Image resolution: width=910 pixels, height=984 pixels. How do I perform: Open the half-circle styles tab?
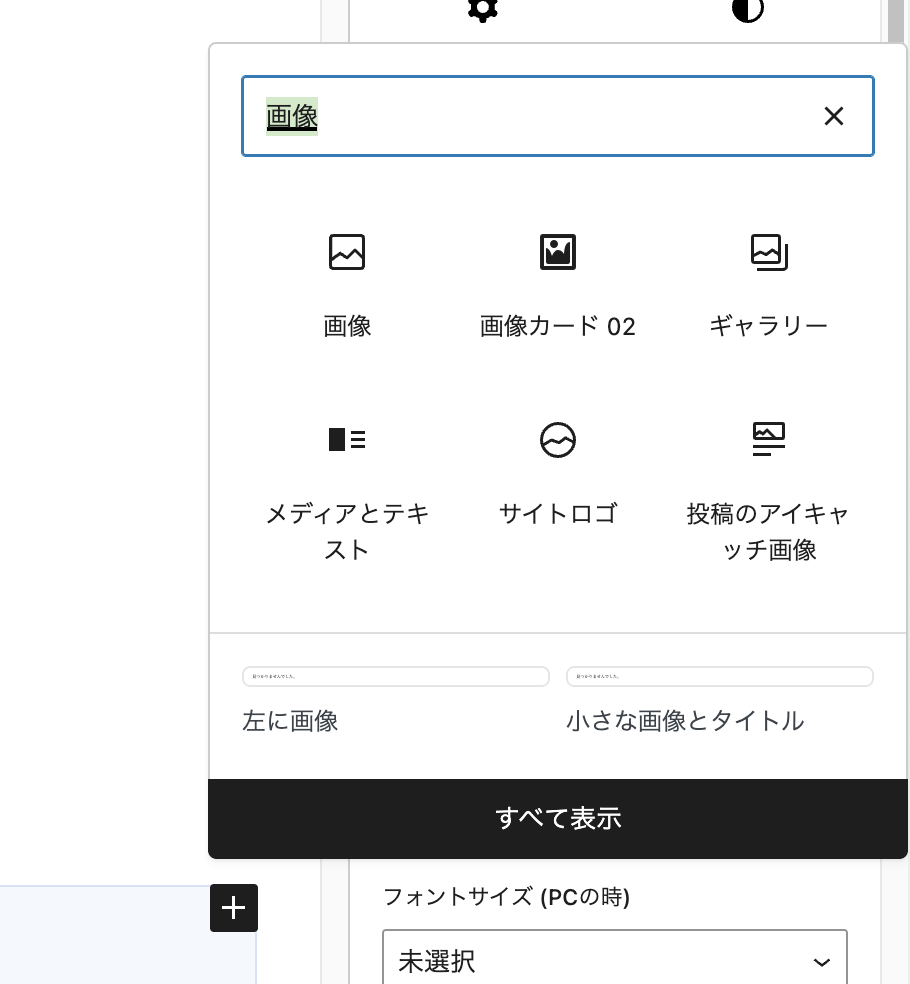[747, 10]
